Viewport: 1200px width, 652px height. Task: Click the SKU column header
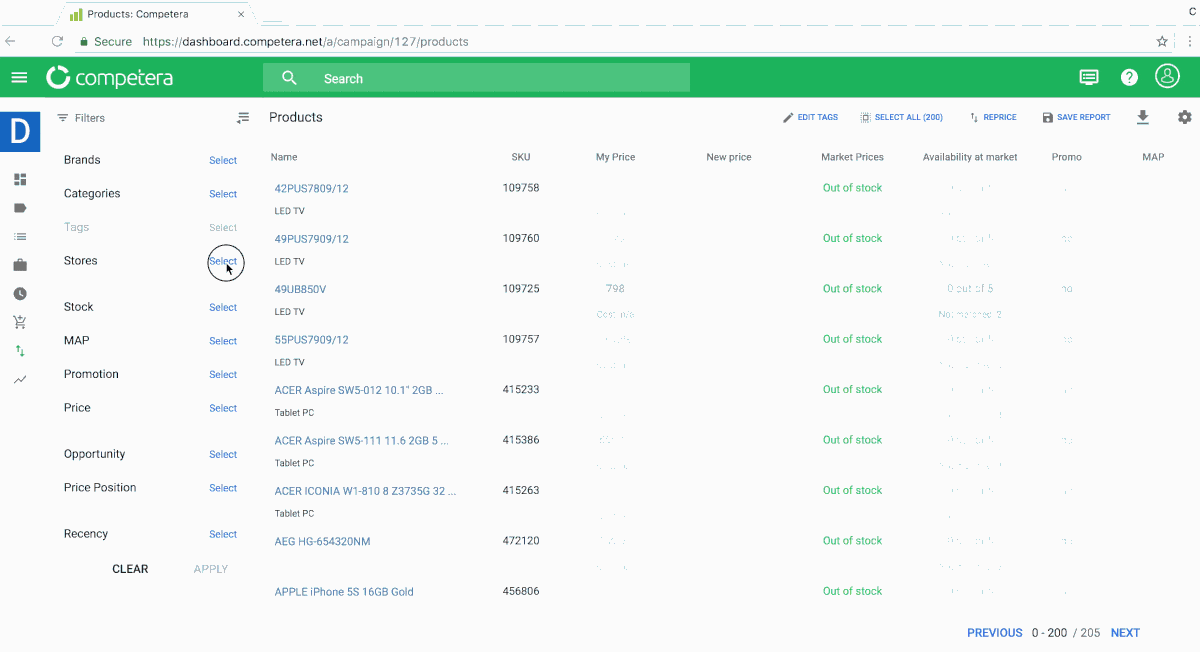(x=521, y=157)
